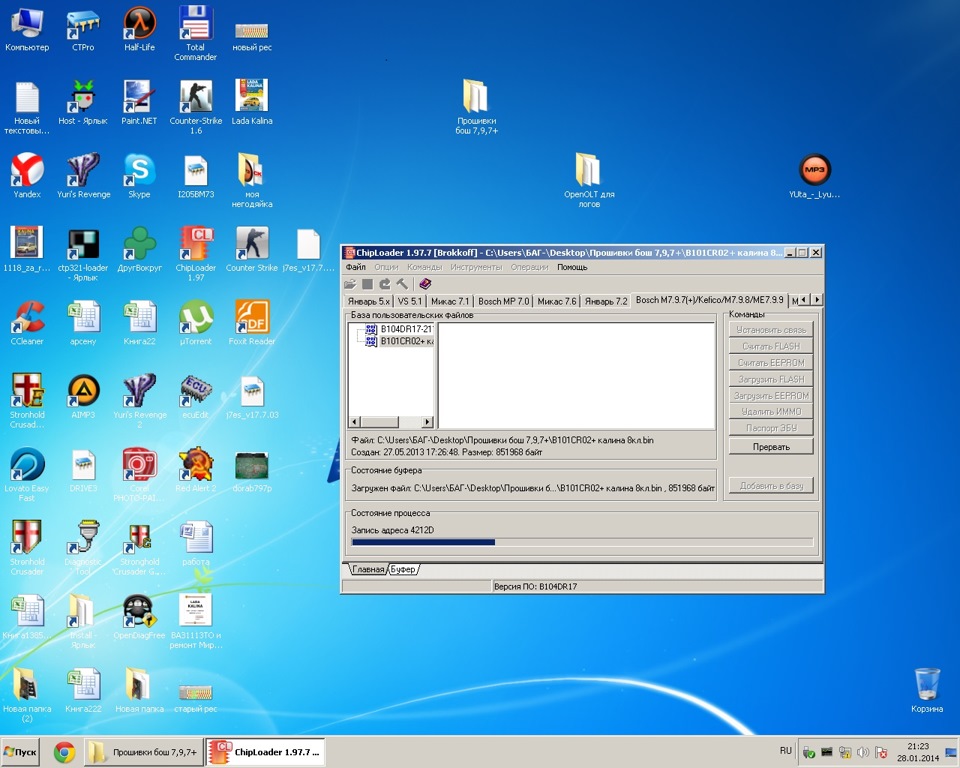
Task: Click the Считать FLASH button
Action: (771, 346)
